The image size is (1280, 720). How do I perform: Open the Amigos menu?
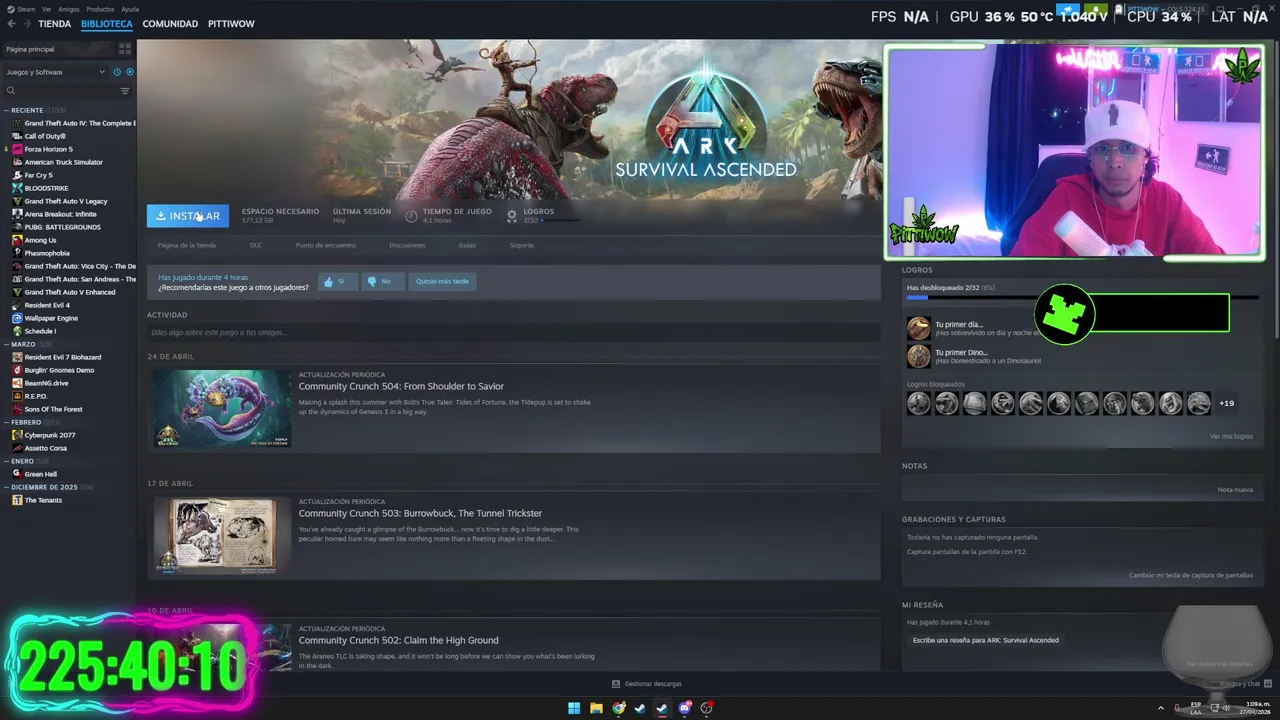(69, 9)
